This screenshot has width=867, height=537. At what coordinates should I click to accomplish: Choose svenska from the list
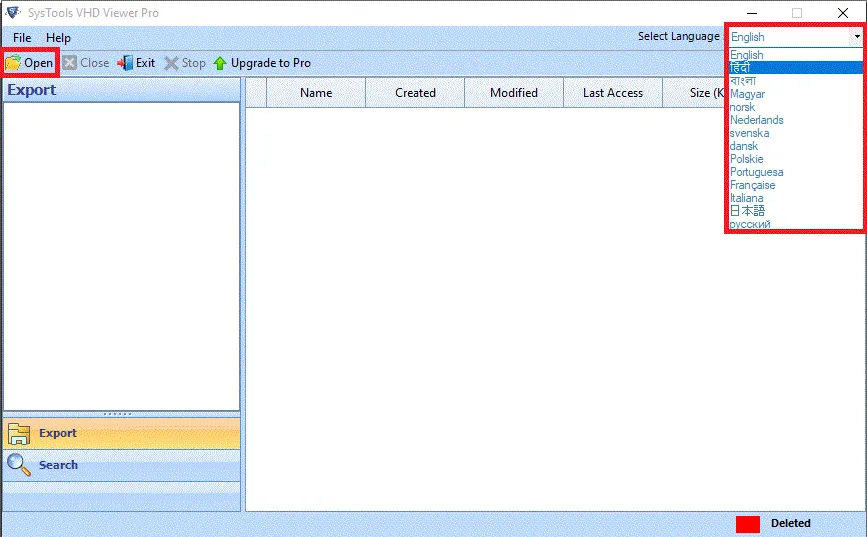coord(796,133)
